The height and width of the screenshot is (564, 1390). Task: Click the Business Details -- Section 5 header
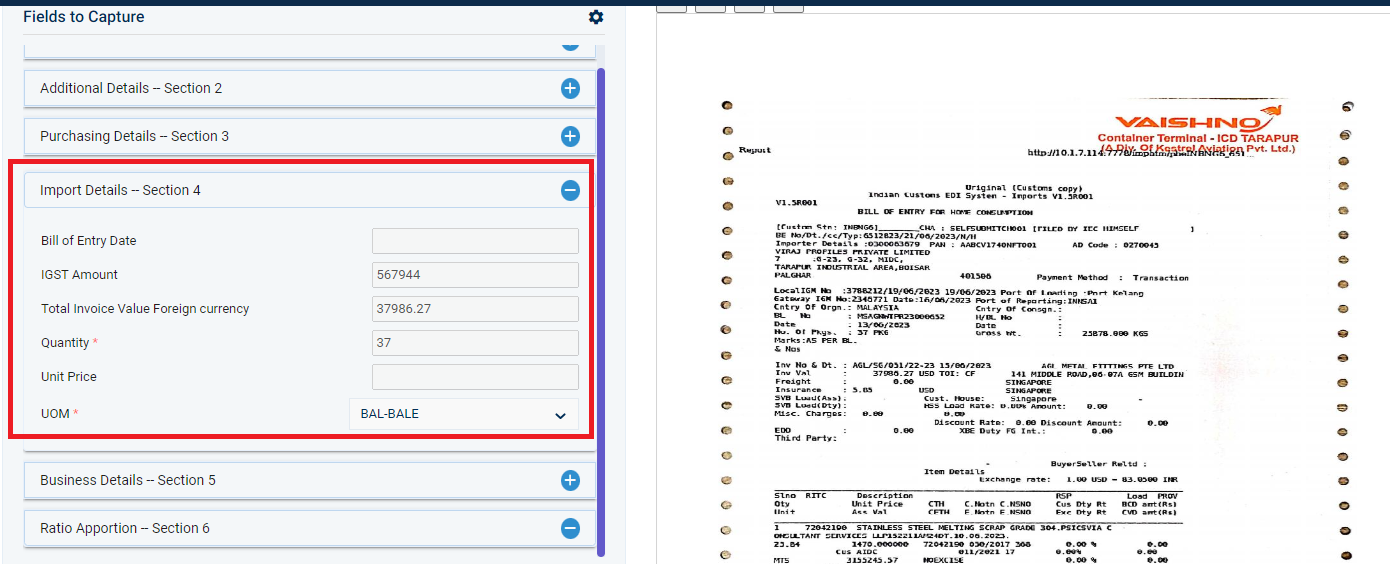coord(310,480)
